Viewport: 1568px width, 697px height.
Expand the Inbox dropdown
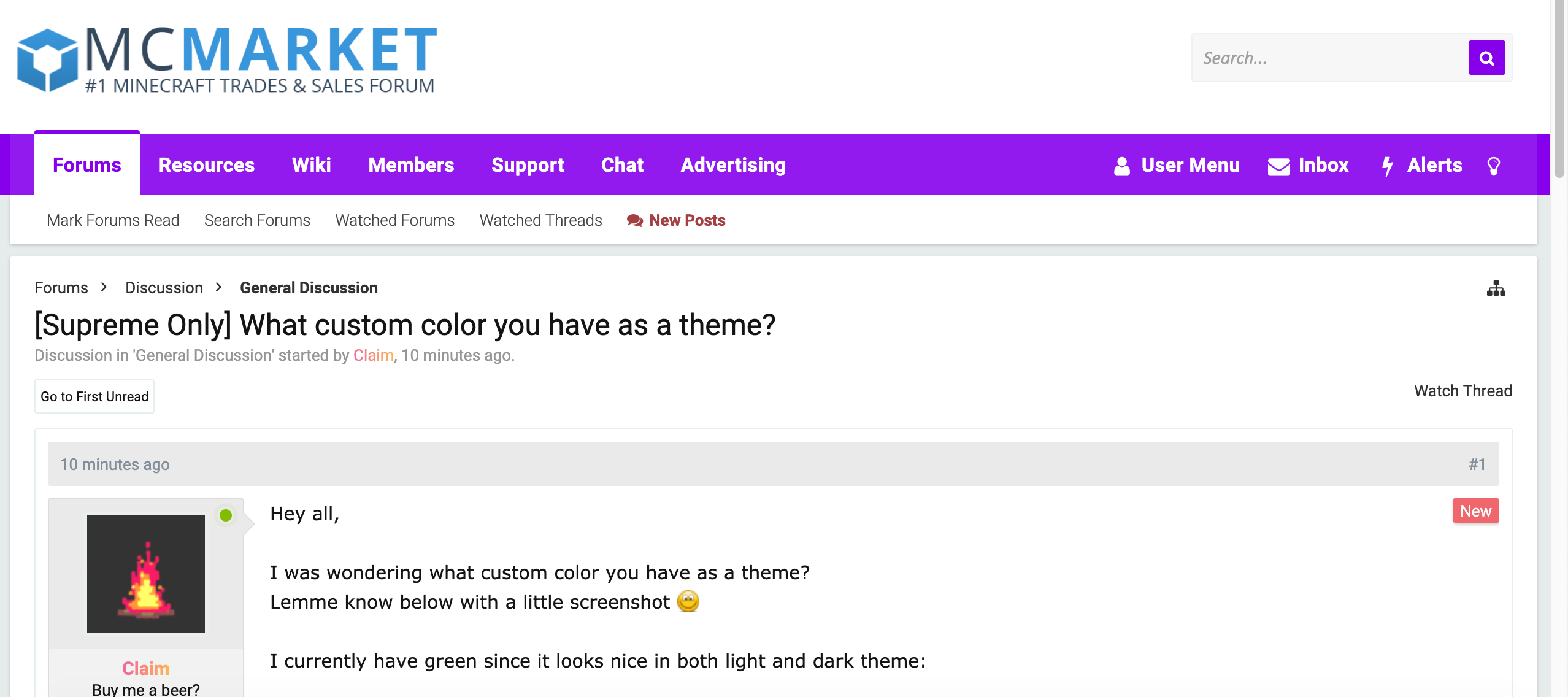click(x=1323, y=165)
